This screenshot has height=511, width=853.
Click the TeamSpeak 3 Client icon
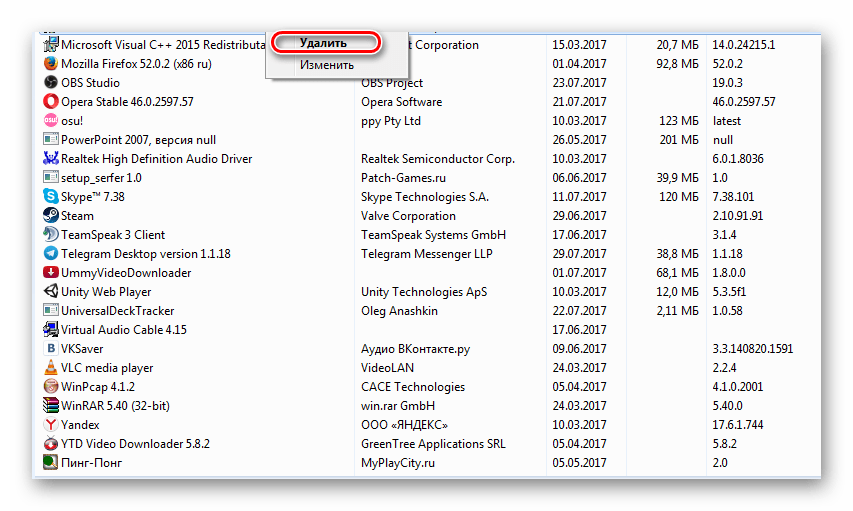pos(51,235)
